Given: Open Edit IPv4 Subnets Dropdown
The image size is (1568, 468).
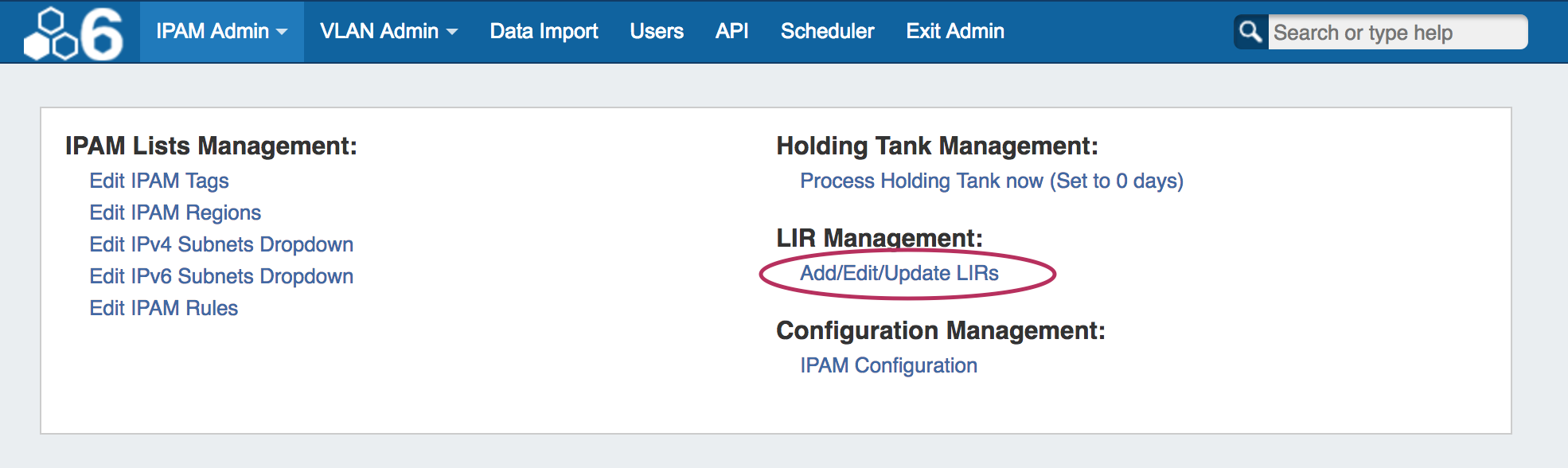Looking at the screenshot, I should click(x=221, y=244).
